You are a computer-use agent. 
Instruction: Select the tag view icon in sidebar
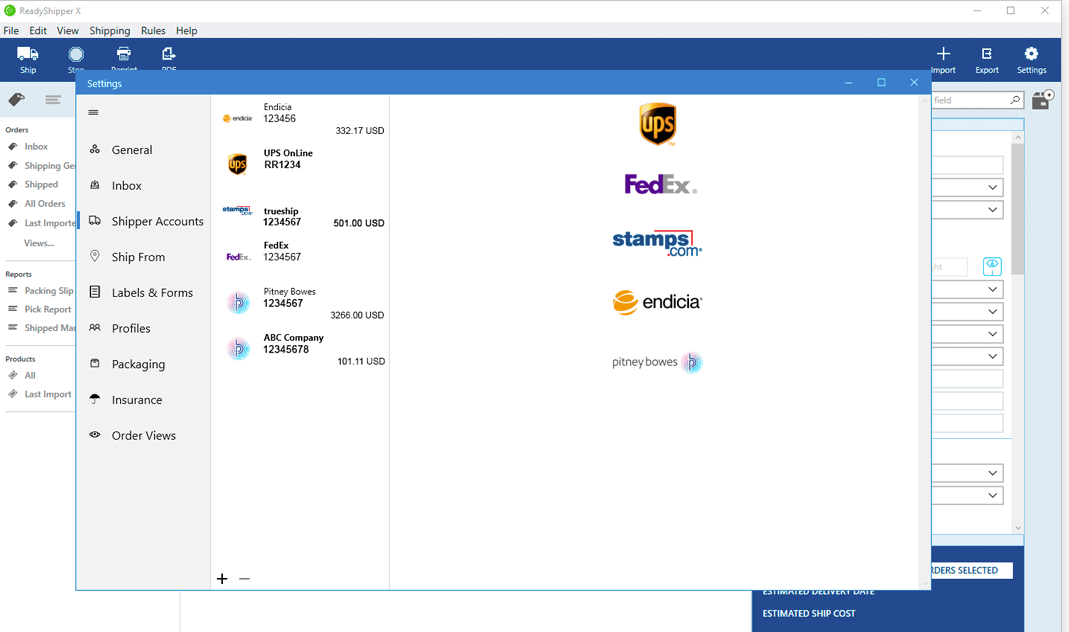17,100
